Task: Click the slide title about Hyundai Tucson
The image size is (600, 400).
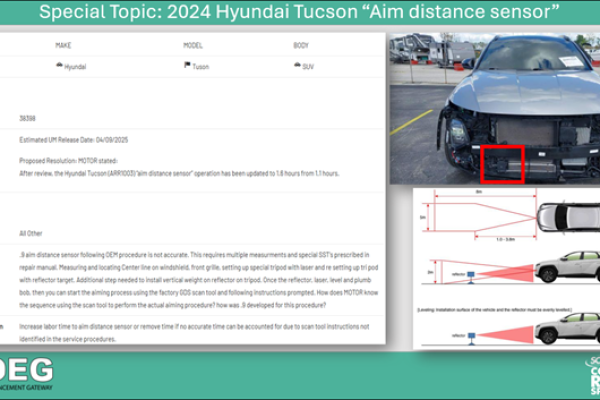Action: point(300,13)
